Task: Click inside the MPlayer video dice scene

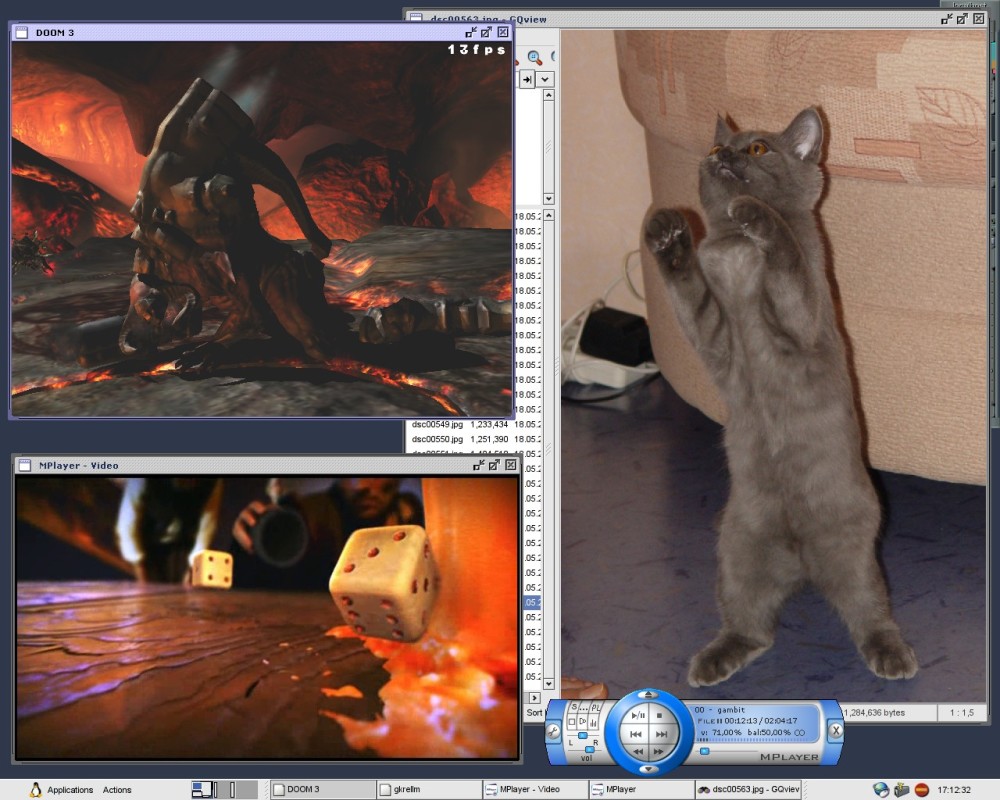Action: pos(267,618)
